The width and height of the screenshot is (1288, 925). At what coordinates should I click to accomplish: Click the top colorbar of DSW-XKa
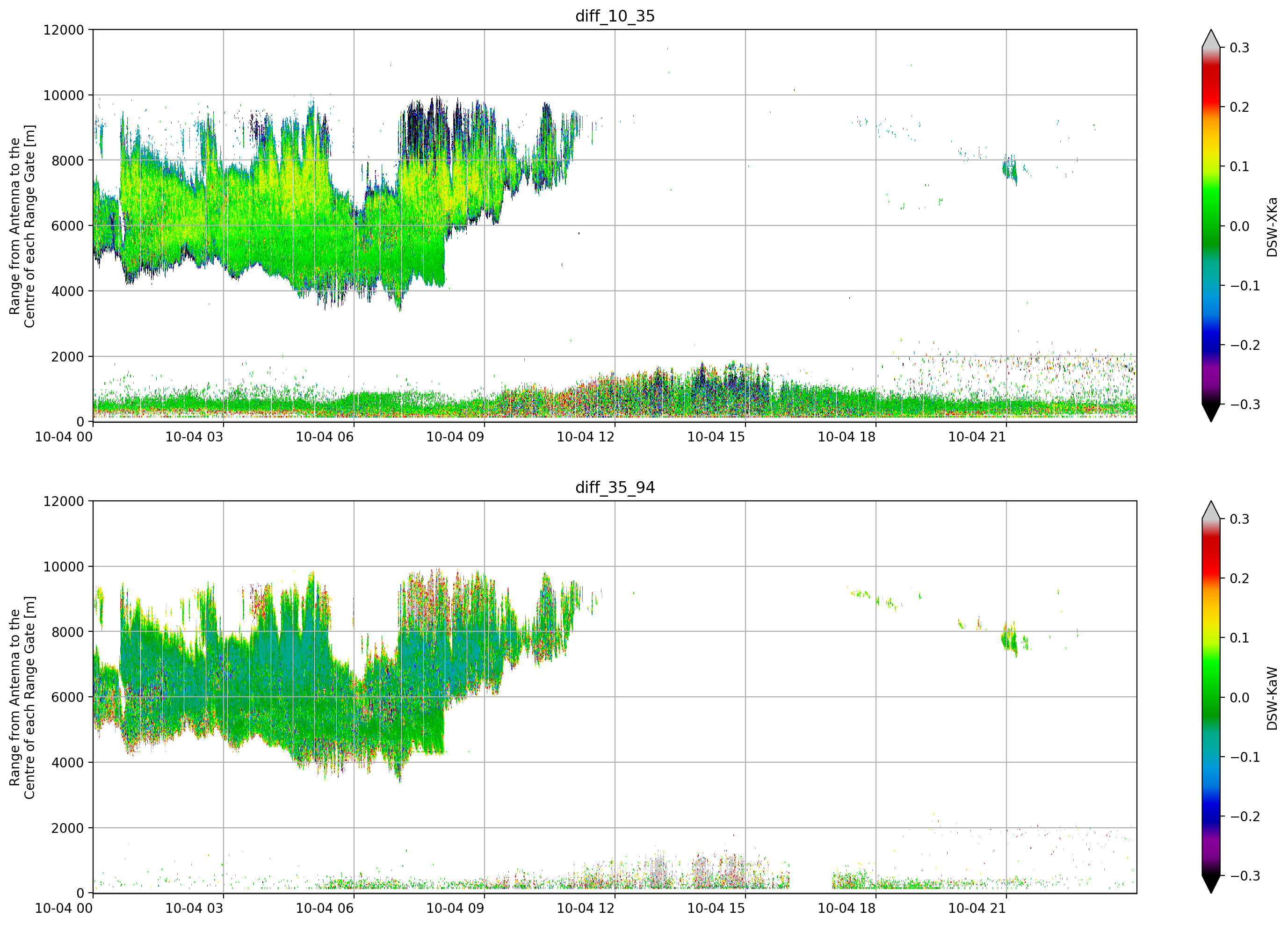pyautogui.click(x=1211, y=225)
